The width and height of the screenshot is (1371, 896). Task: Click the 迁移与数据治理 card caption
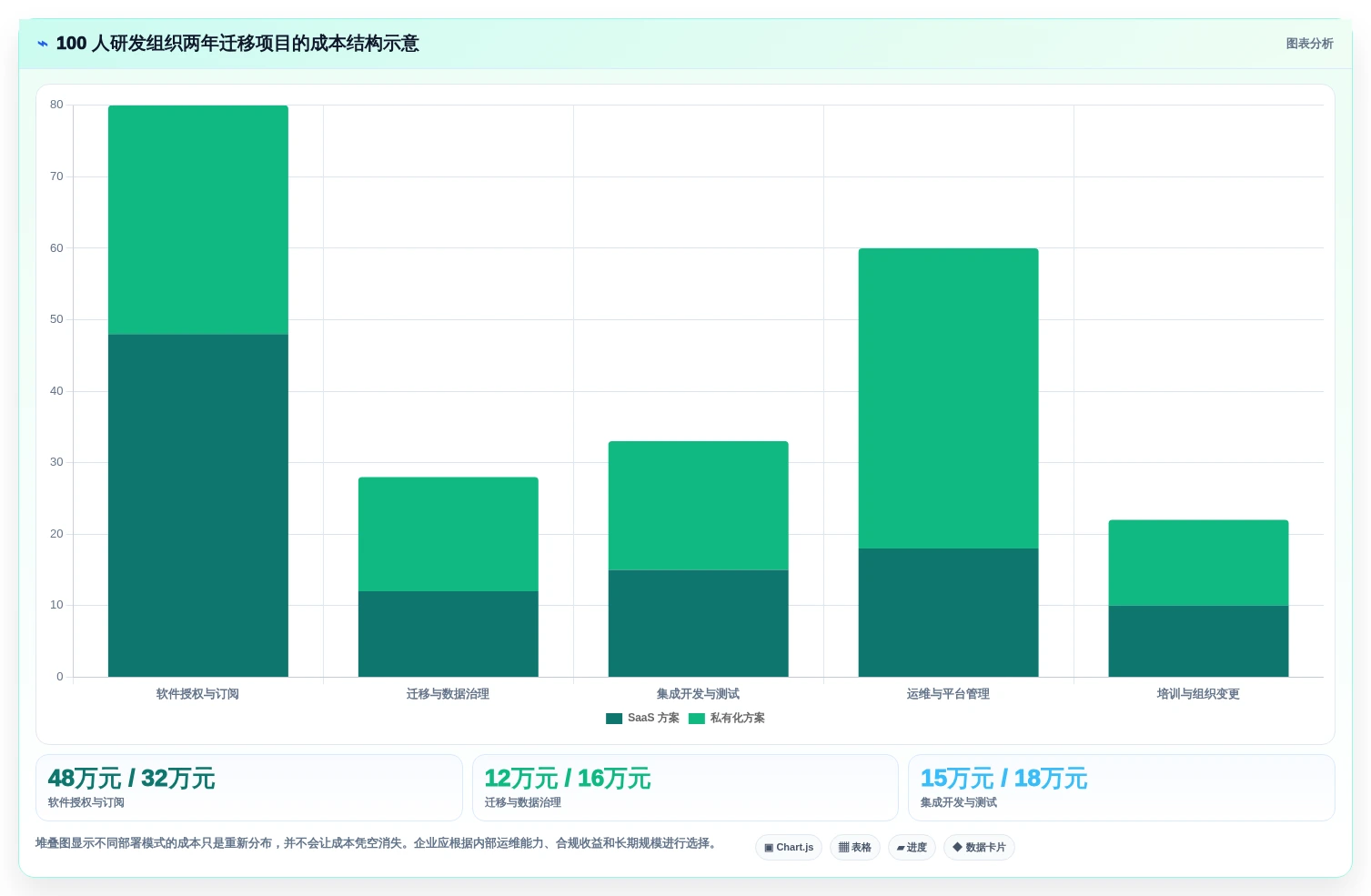pos(523,802)
